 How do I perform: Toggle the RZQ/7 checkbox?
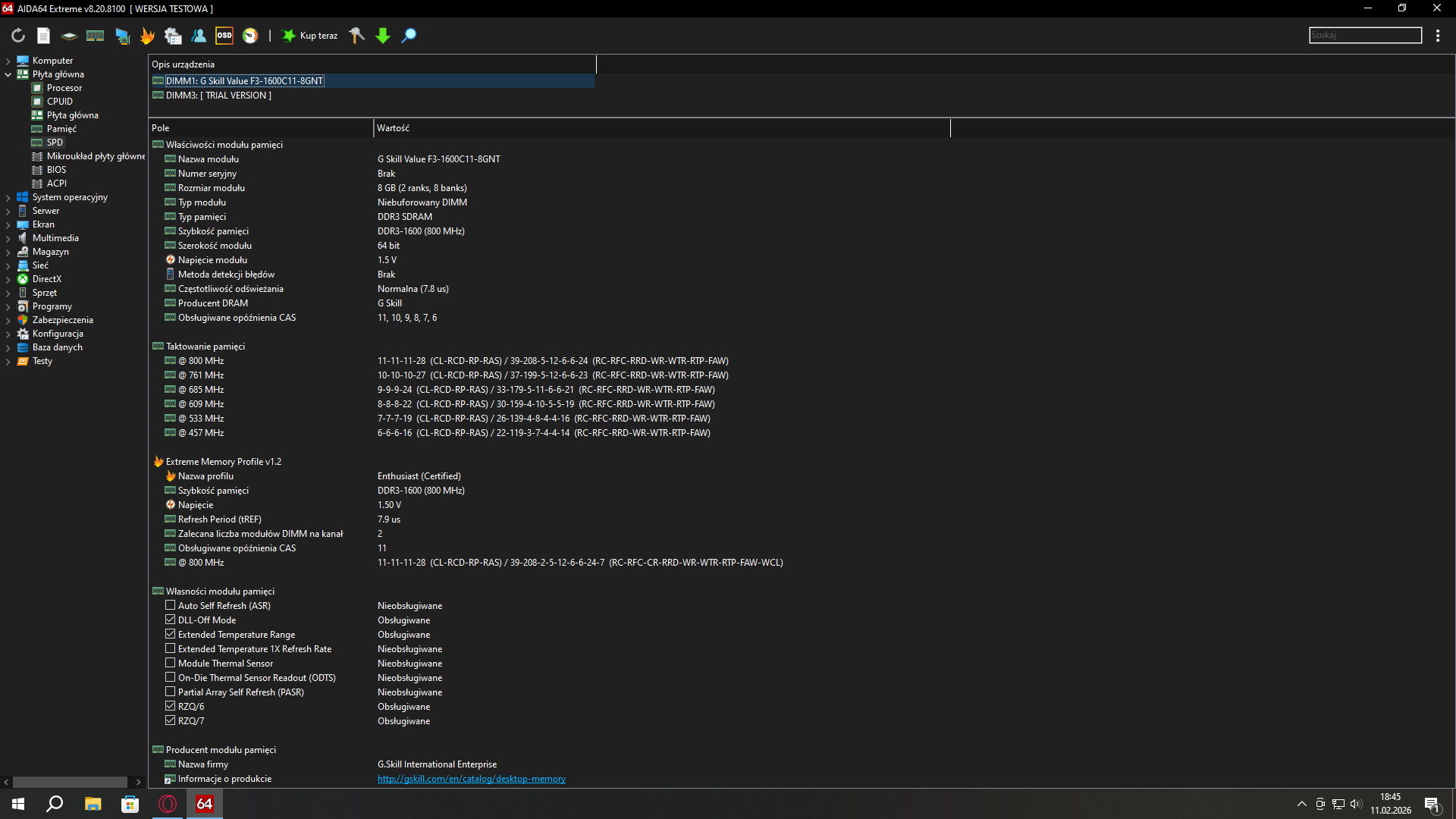[170, 720]
